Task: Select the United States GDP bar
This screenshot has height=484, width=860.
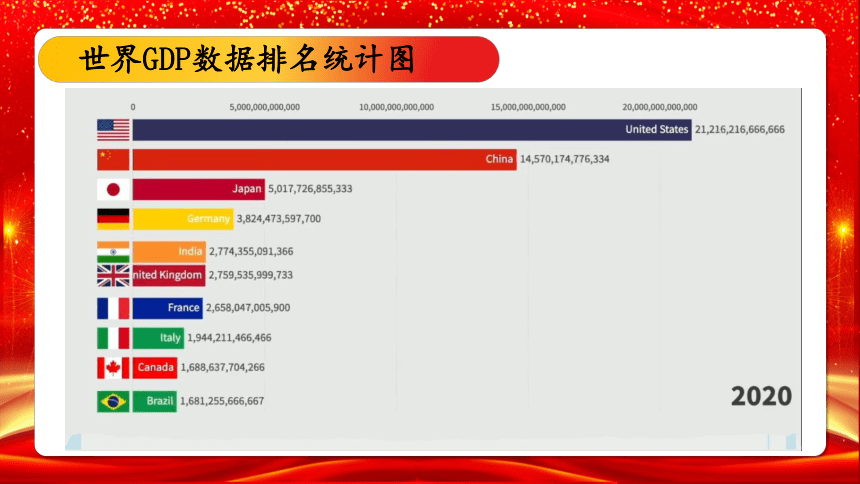Action: (412, 130)
